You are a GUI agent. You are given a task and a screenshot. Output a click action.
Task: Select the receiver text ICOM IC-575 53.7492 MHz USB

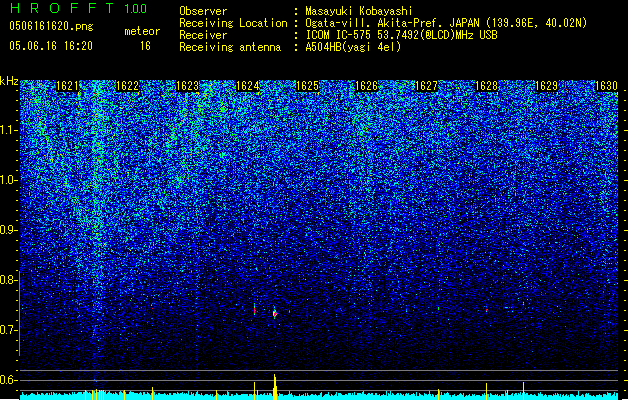click(402, 35)
